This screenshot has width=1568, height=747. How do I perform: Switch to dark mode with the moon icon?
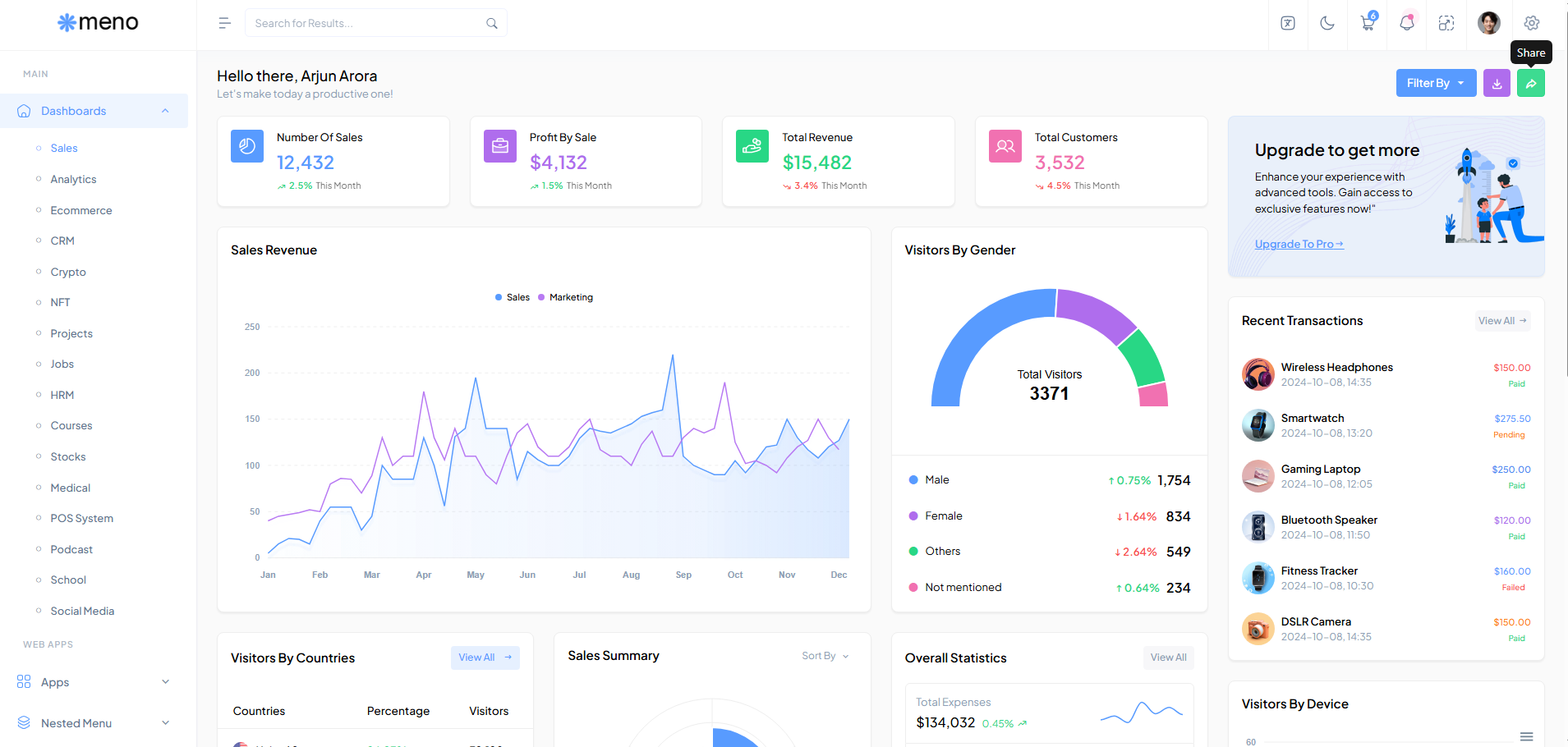1327,23
